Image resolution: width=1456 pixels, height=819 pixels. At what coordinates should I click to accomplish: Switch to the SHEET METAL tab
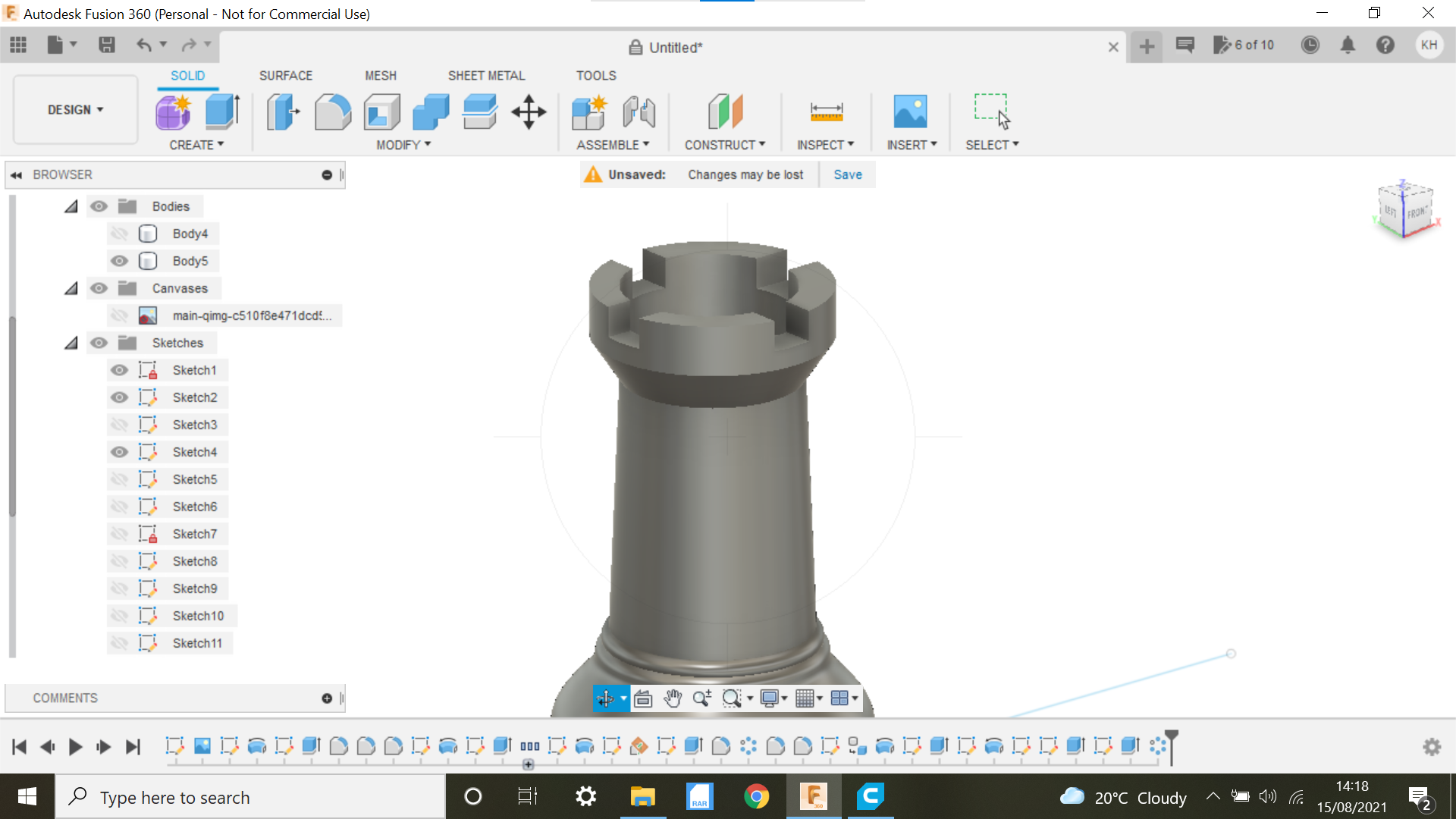click(x=486, y=76)
